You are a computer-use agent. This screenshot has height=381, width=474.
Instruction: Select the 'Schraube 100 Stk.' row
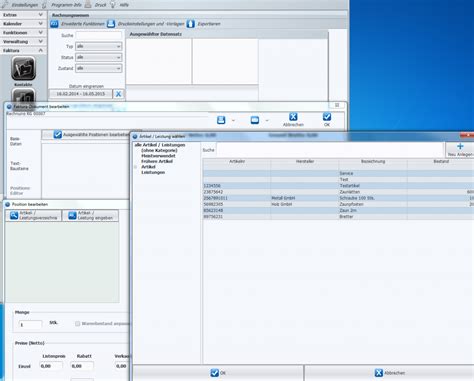338,198
